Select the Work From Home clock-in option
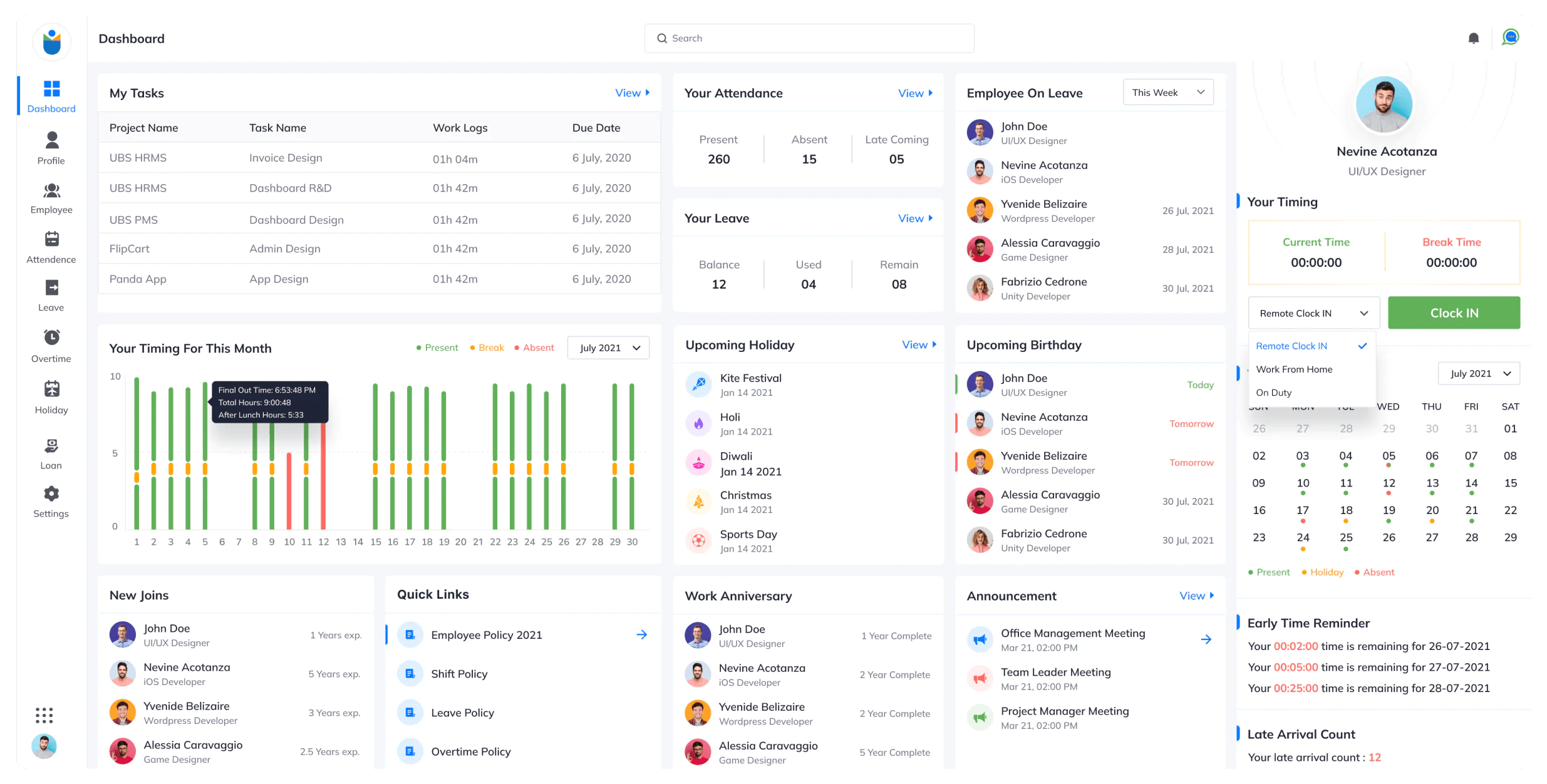 pyautogui.click(x=1294, y=369)
